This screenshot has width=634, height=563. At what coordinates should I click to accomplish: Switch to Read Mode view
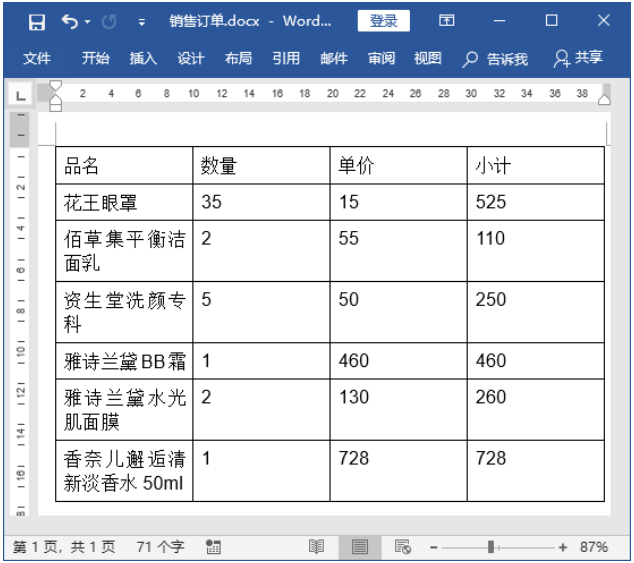(x=316, y=547)
